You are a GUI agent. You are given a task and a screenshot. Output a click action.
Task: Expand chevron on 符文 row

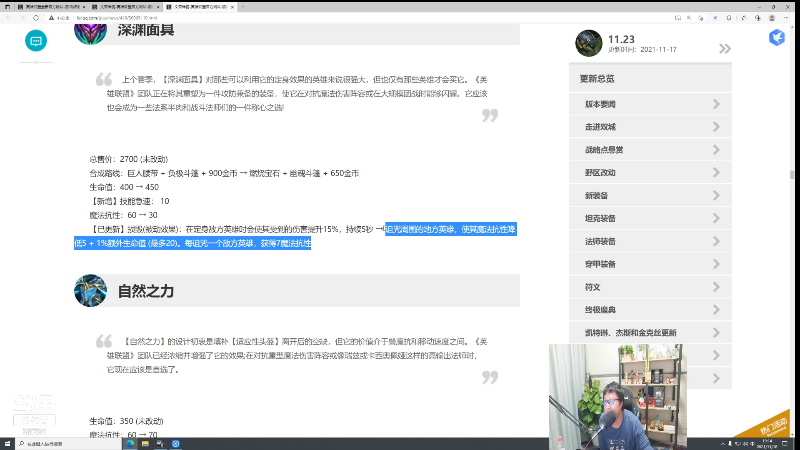[716, 287]
